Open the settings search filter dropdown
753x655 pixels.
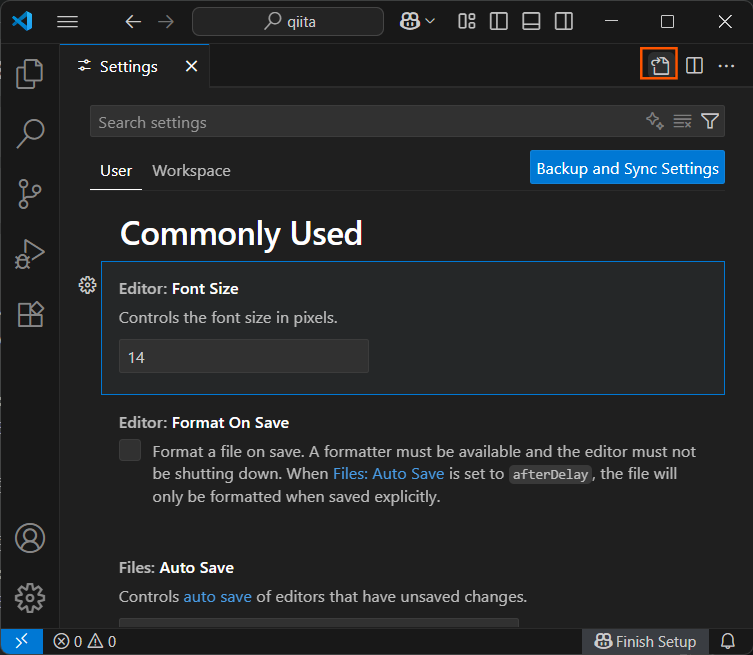pyautogui.click(x=710, y=122)
